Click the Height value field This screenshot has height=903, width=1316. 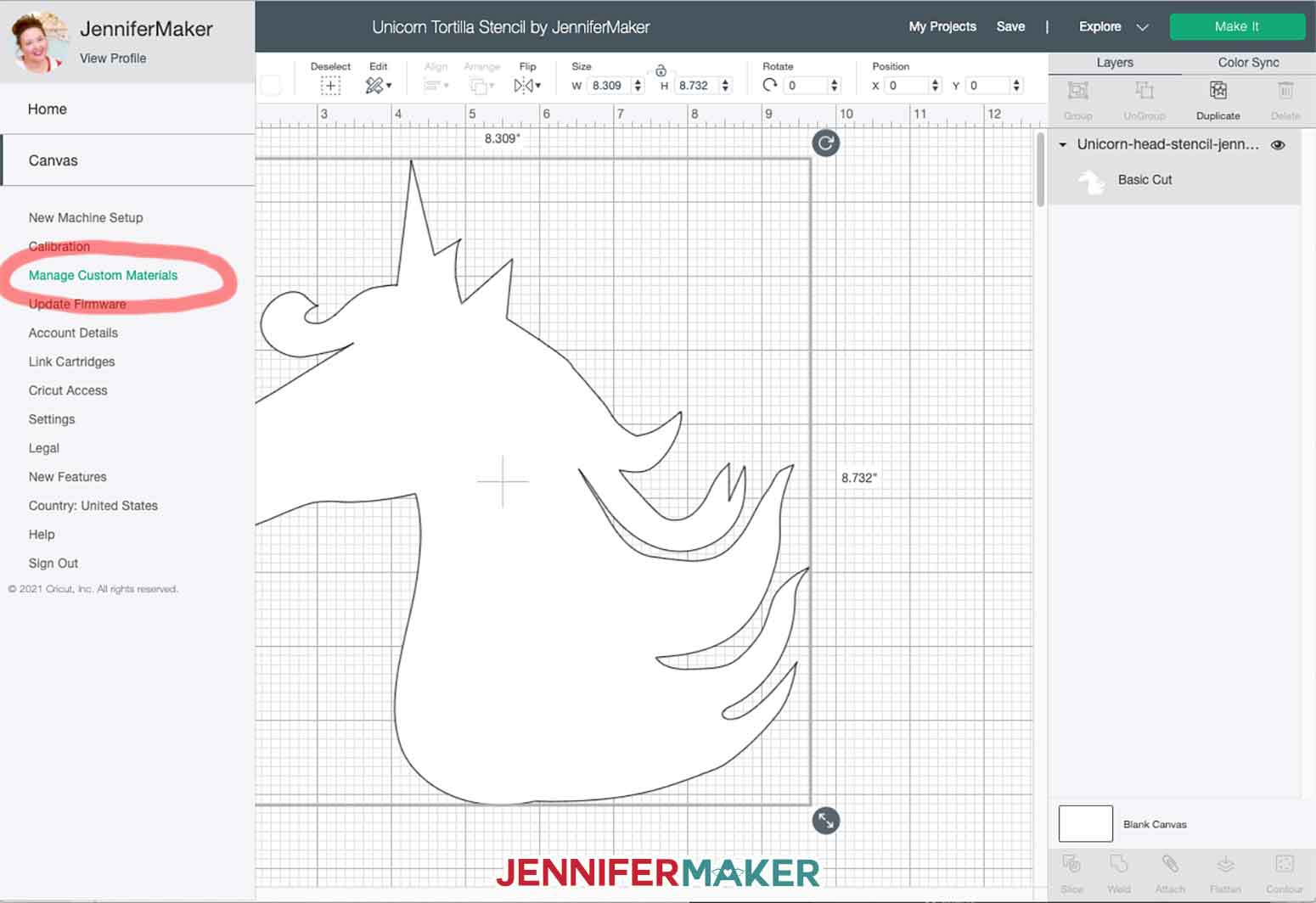click(695, 85)
